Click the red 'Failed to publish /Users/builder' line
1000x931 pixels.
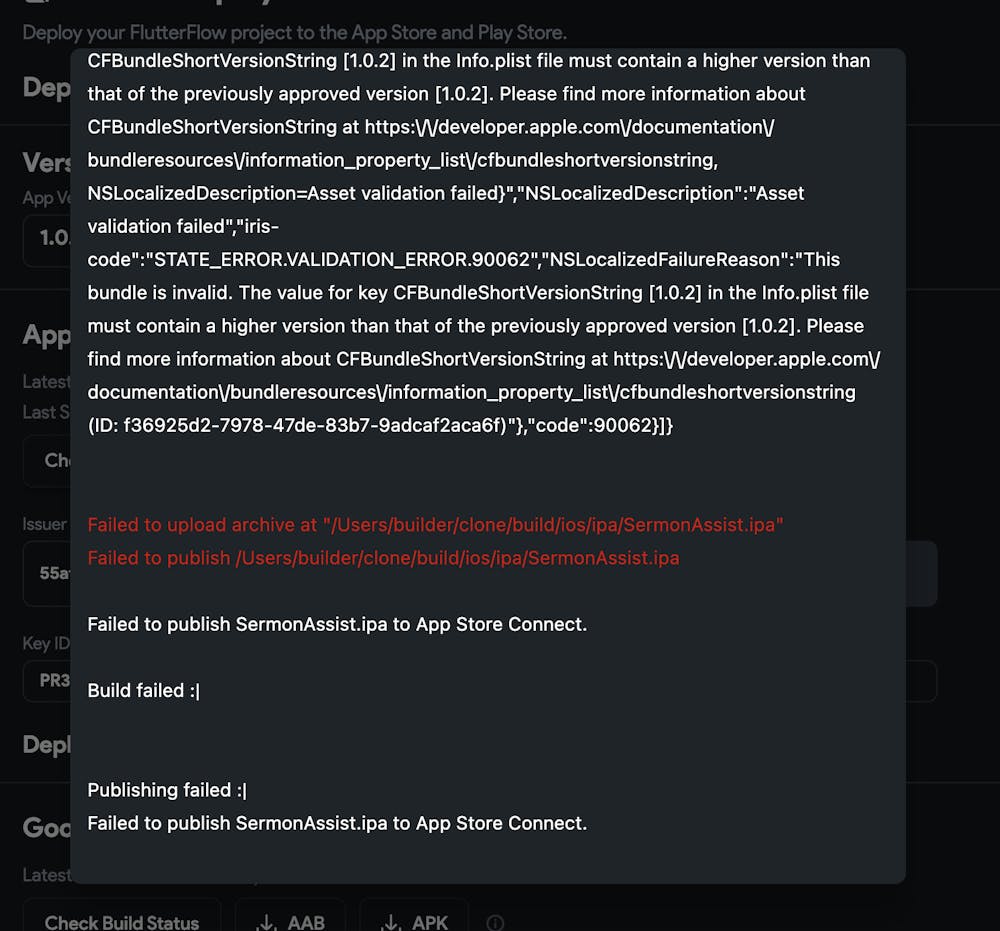[x=383, y=558]
